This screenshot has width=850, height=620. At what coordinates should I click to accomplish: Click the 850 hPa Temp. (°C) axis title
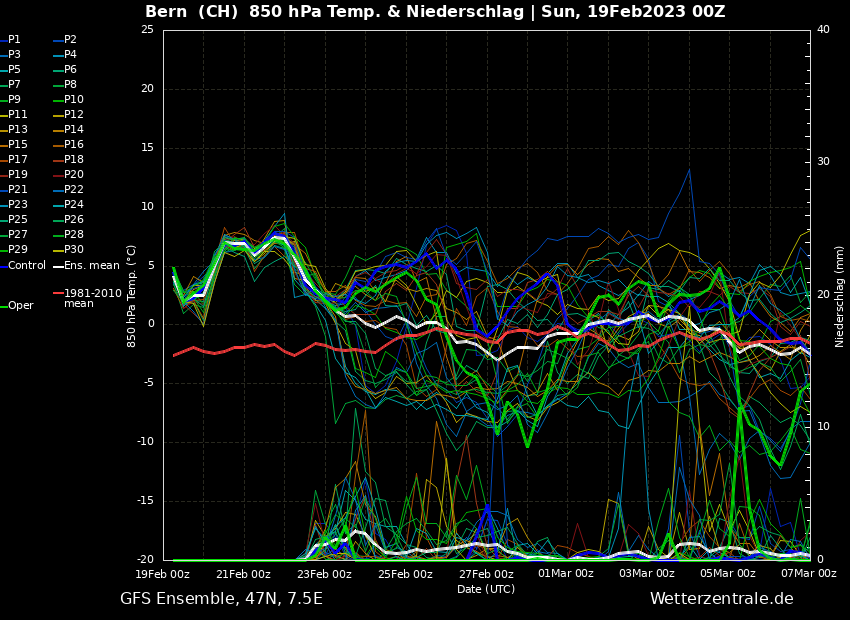131,296
